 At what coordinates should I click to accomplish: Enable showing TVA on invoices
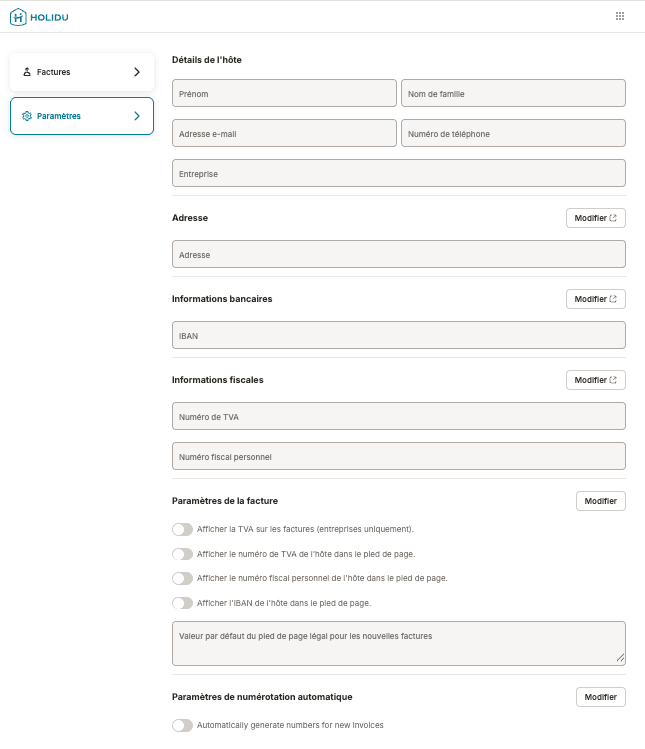pos(182,529)
